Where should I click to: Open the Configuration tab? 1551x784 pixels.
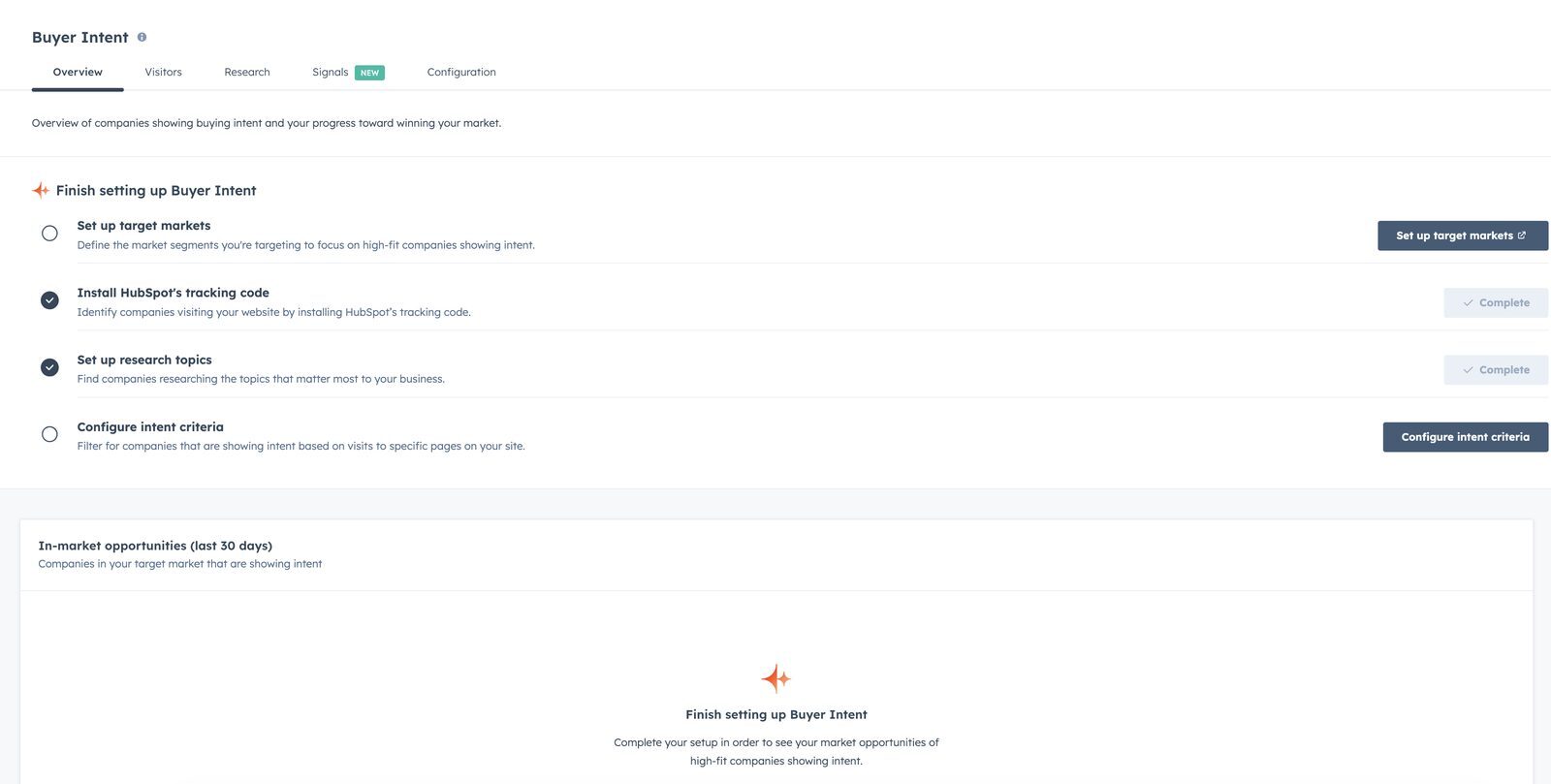461,72
